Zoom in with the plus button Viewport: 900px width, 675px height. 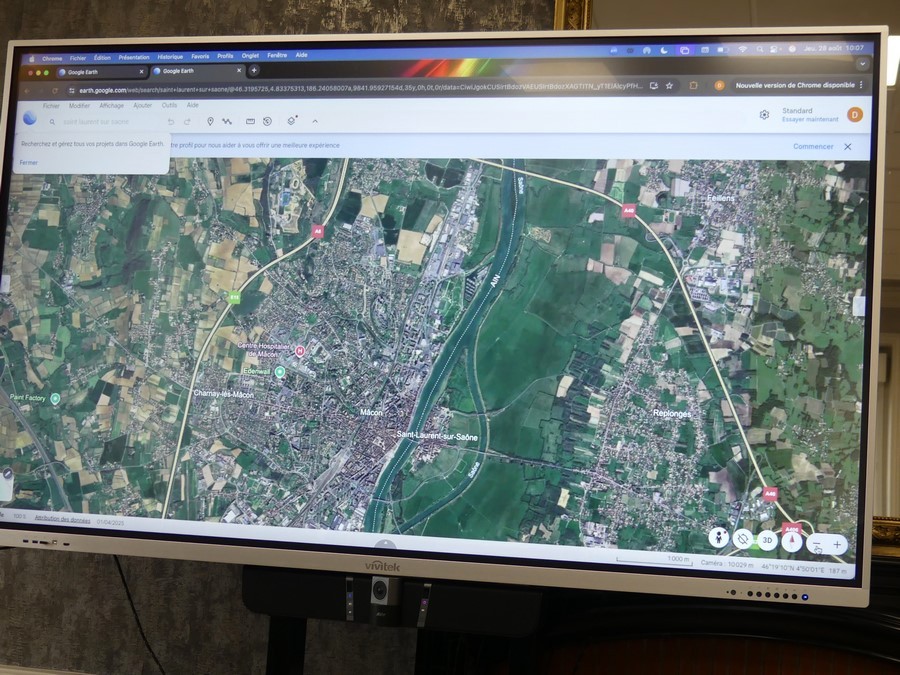tap(837, 544)
